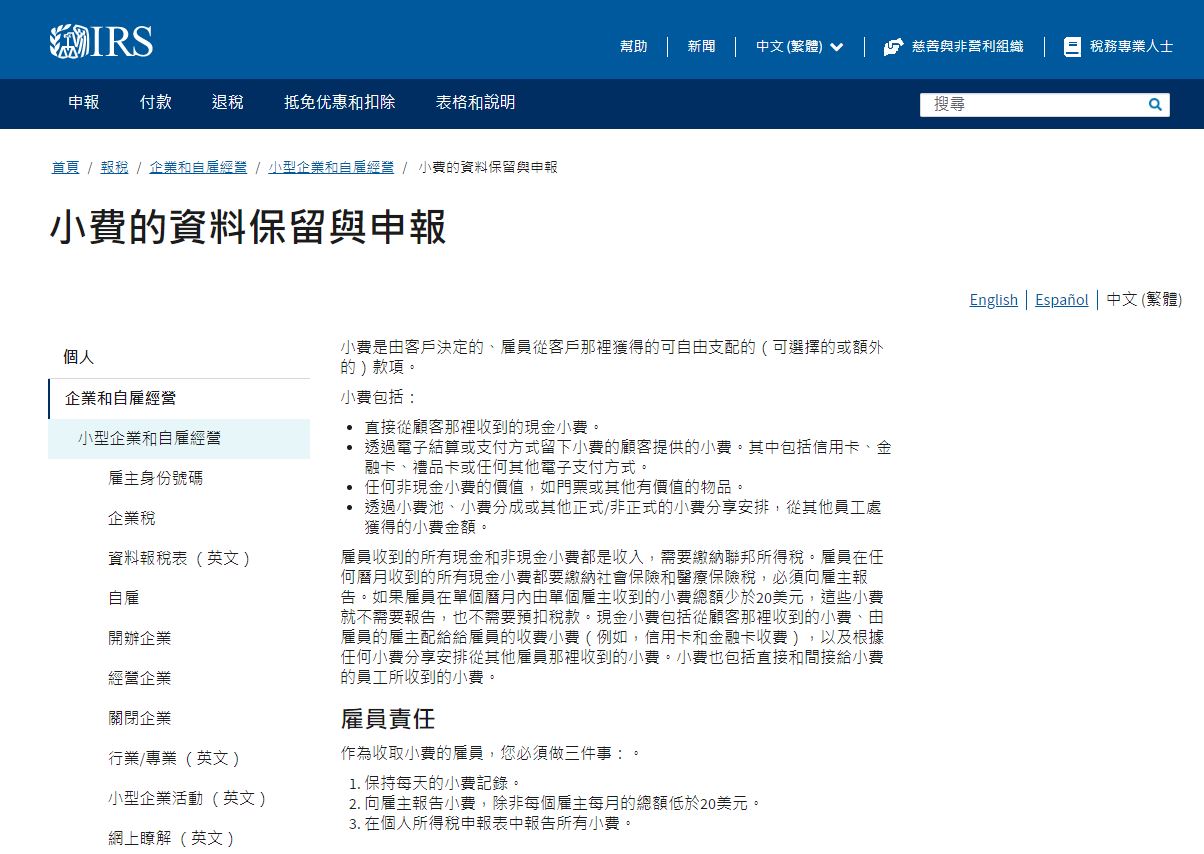Open 新聞 link in header

(x=701, y=47)
